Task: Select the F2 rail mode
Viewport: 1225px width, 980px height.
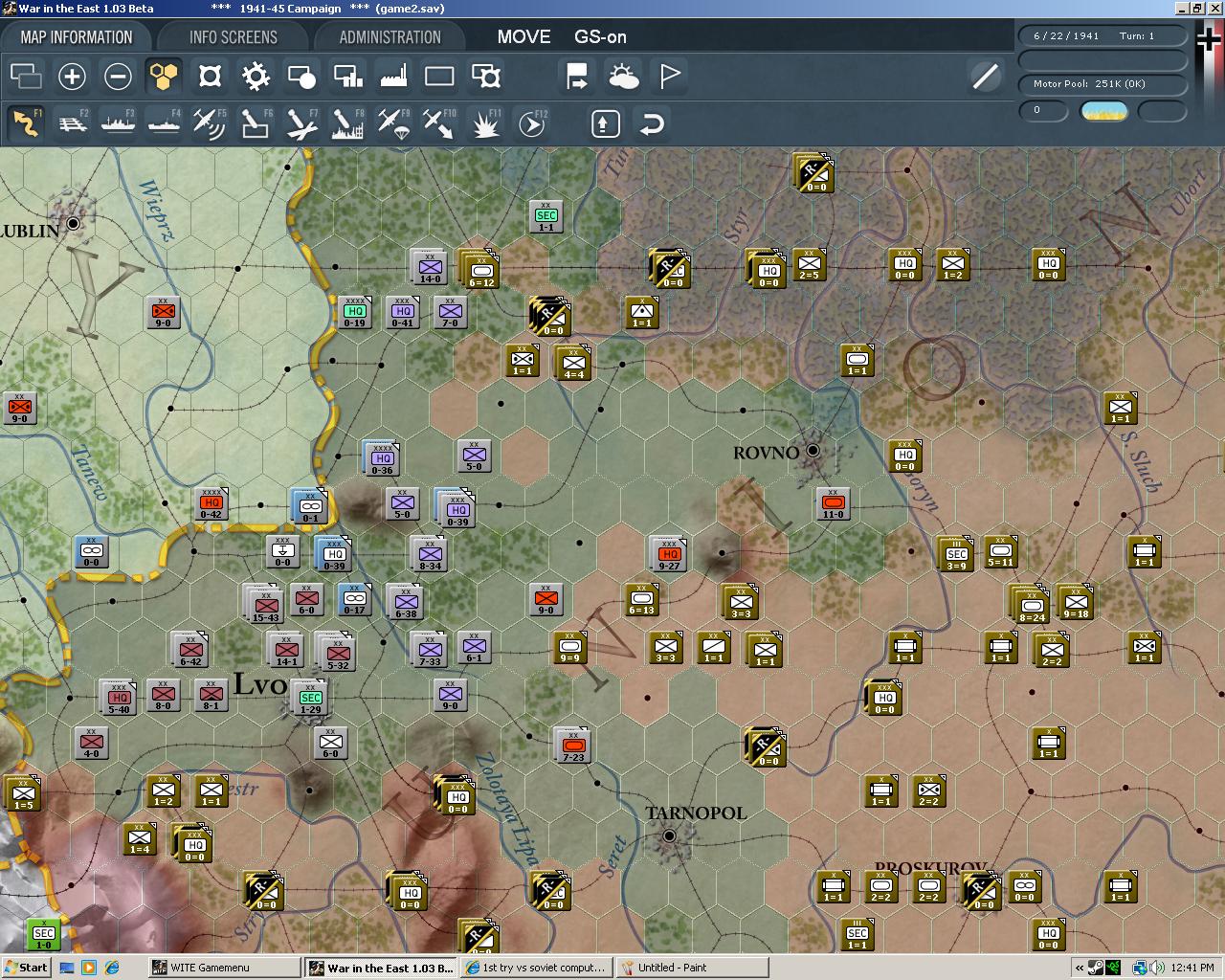Action: point(72,123)
